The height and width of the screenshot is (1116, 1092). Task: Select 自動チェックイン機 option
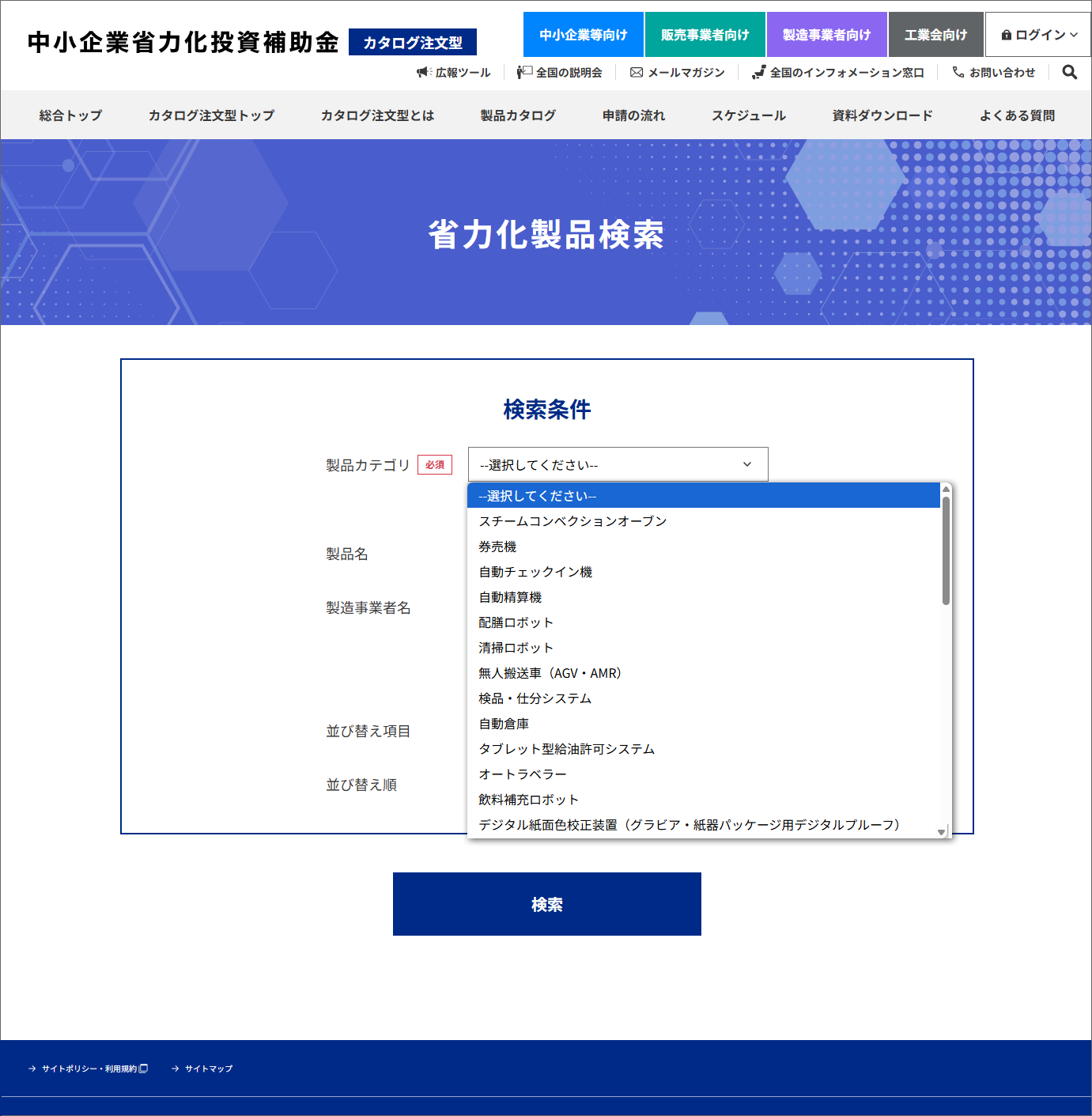click(704, 572)
